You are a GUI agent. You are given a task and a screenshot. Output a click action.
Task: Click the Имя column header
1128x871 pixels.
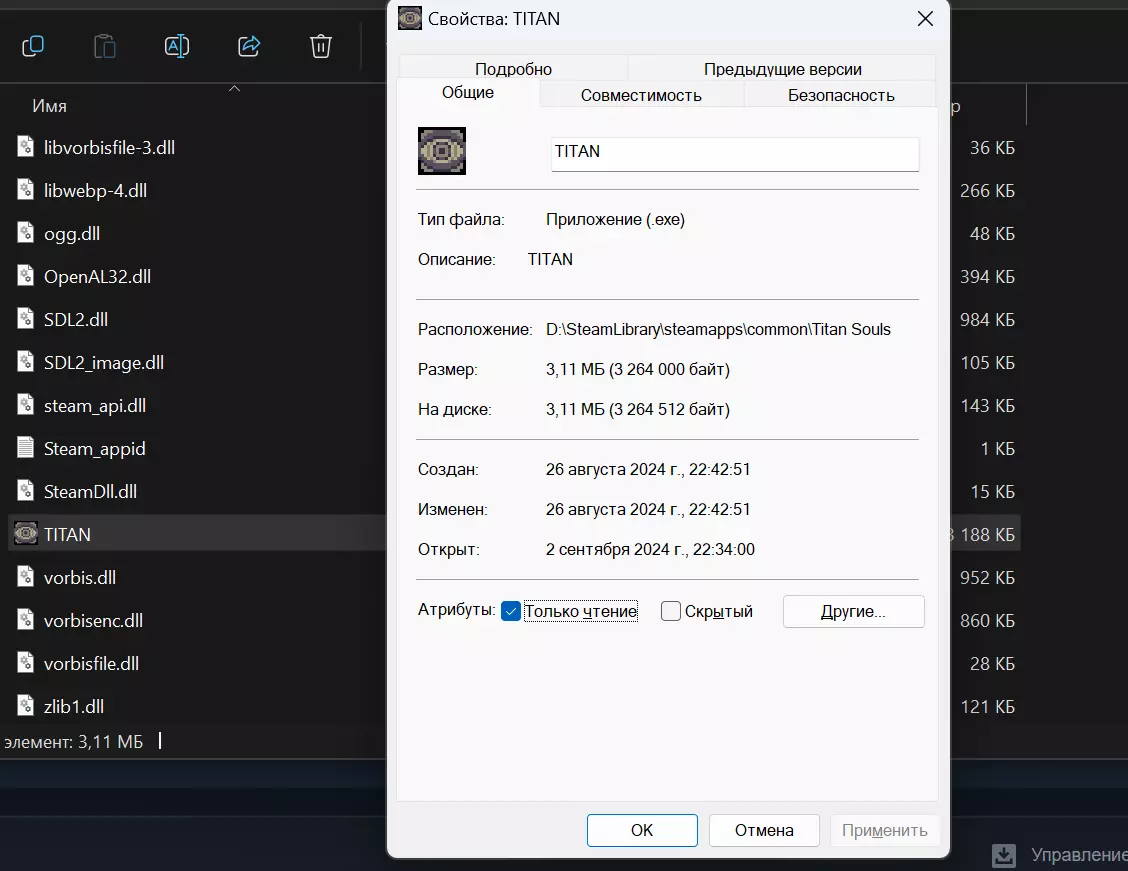(50, 106)
